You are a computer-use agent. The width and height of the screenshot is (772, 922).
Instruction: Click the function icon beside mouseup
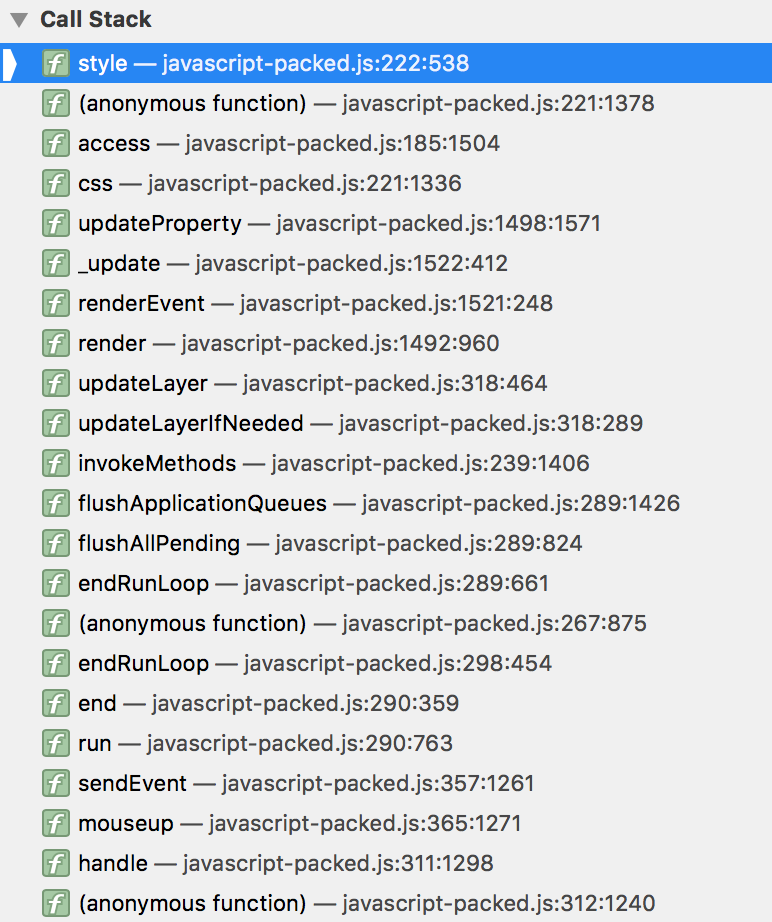pyautogui.click(x=56, y=824)
